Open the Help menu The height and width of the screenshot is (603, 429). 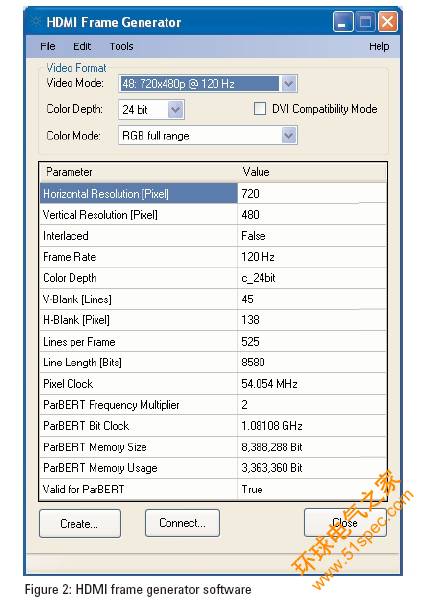click(x=379, y=47)
